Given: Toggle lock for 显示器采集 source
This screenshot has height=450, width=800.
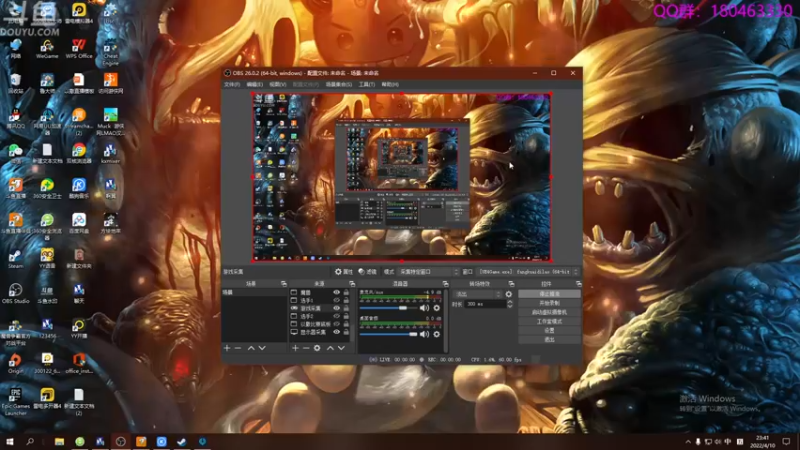Looking at the screenshot, I should point(346,332).
